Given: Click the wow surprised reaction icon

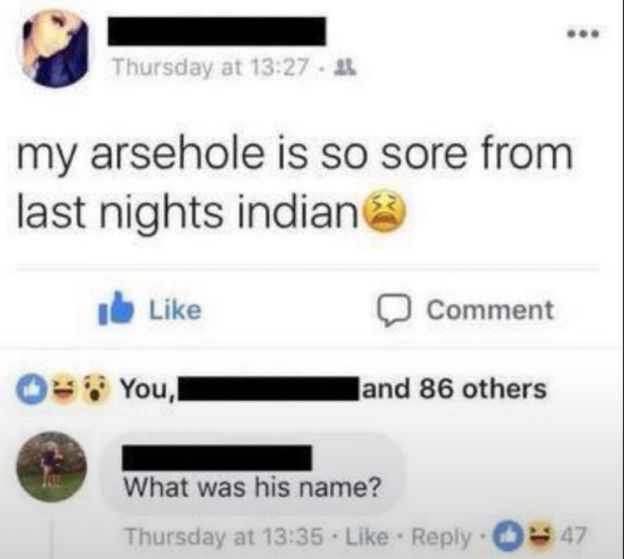Looking at the screenshot, I should point(96,389).
